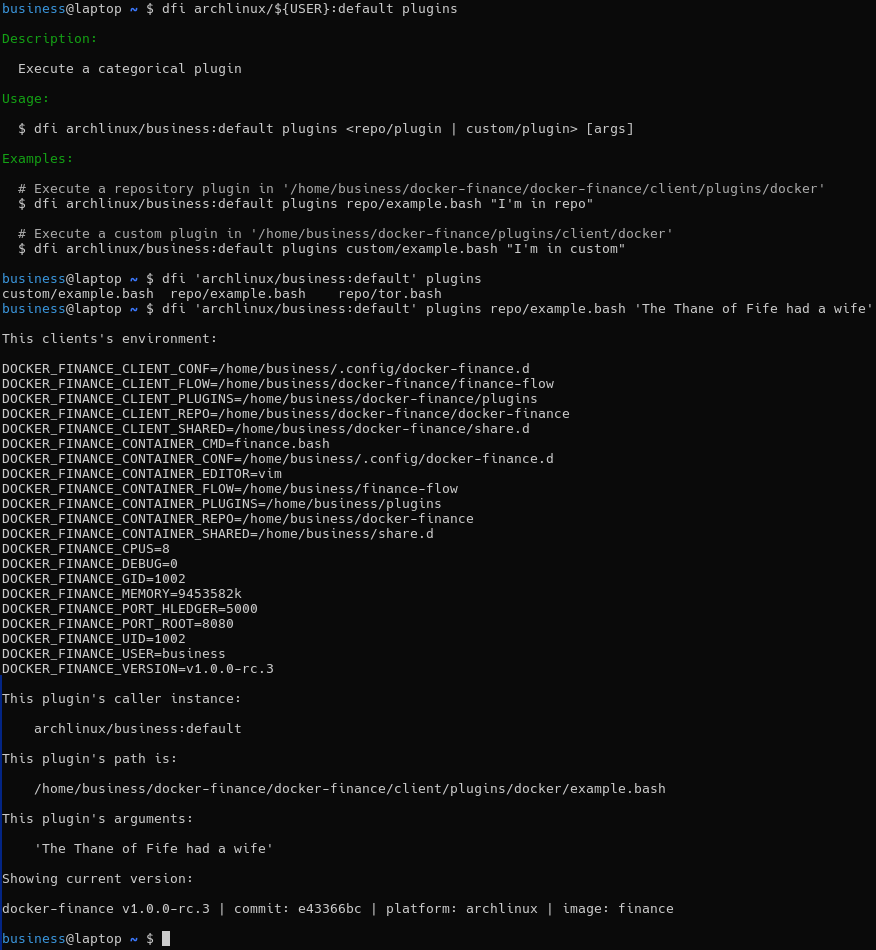Click the plugin path ending in docker/example.bash
876x950 pixels.
pyautogui.click(x=350, y=789)
